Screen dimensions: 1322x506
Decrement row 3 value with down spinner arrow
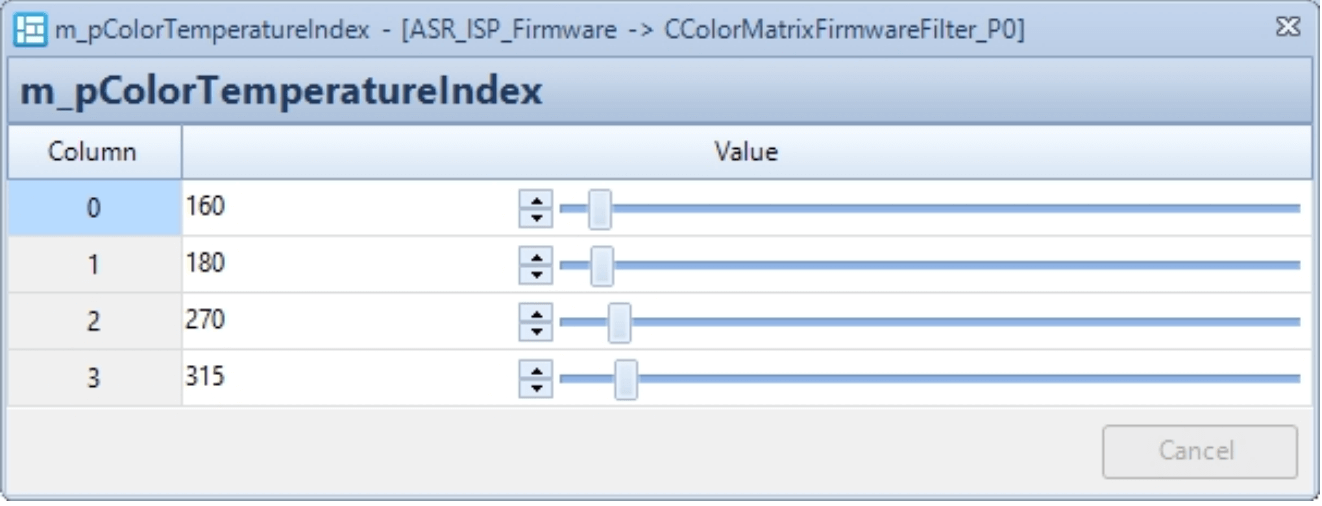pyautogui.click(x=536, y=385)
